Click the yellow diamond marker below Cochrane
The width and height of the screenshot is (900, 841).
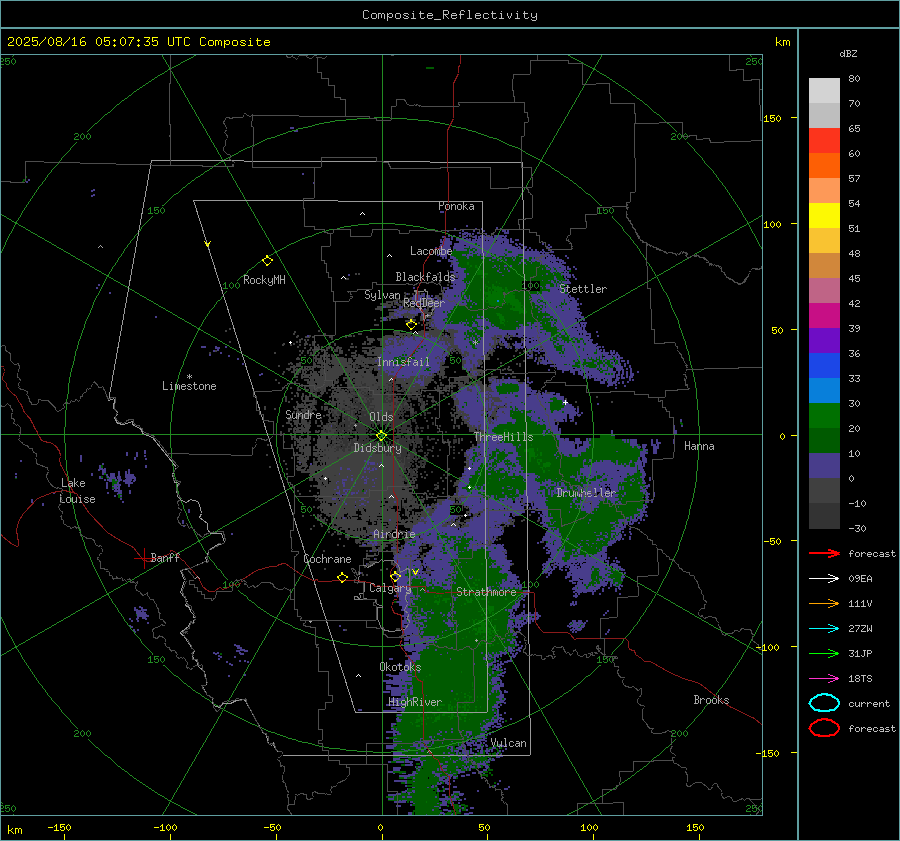click(342, 577)
